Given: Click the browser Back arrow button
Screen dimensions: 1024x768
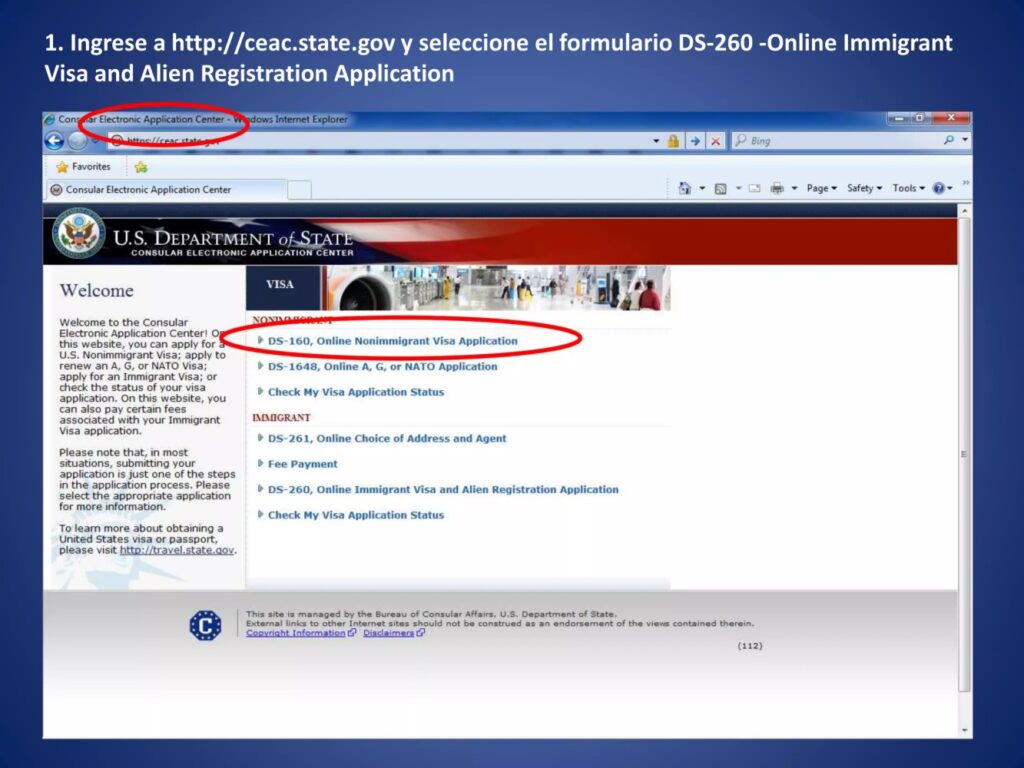Looking at the screenshot, I should coord(54,141).
